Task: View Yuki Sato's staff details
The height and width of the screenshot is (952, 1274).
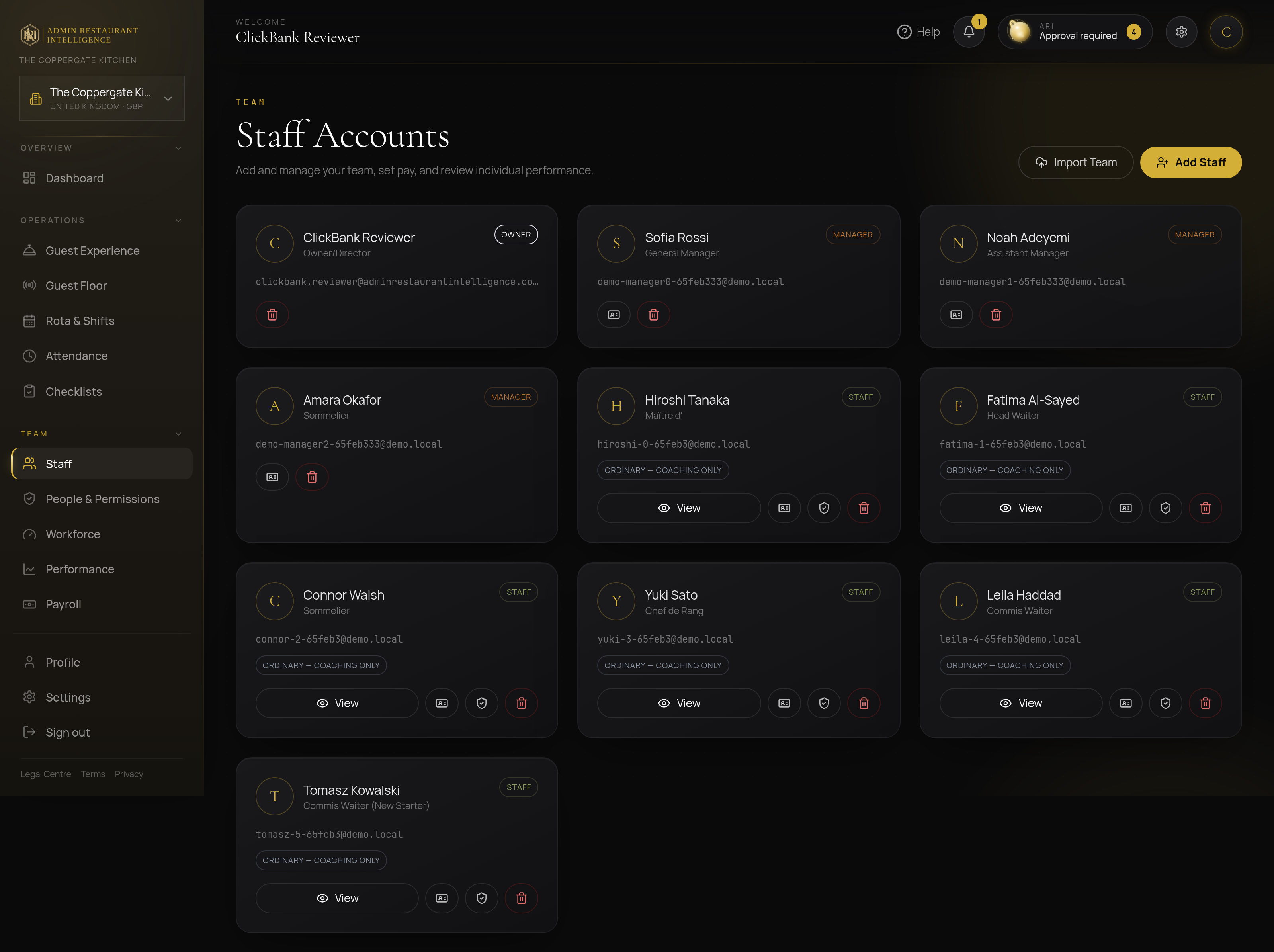Action: (x=679, y=703)
